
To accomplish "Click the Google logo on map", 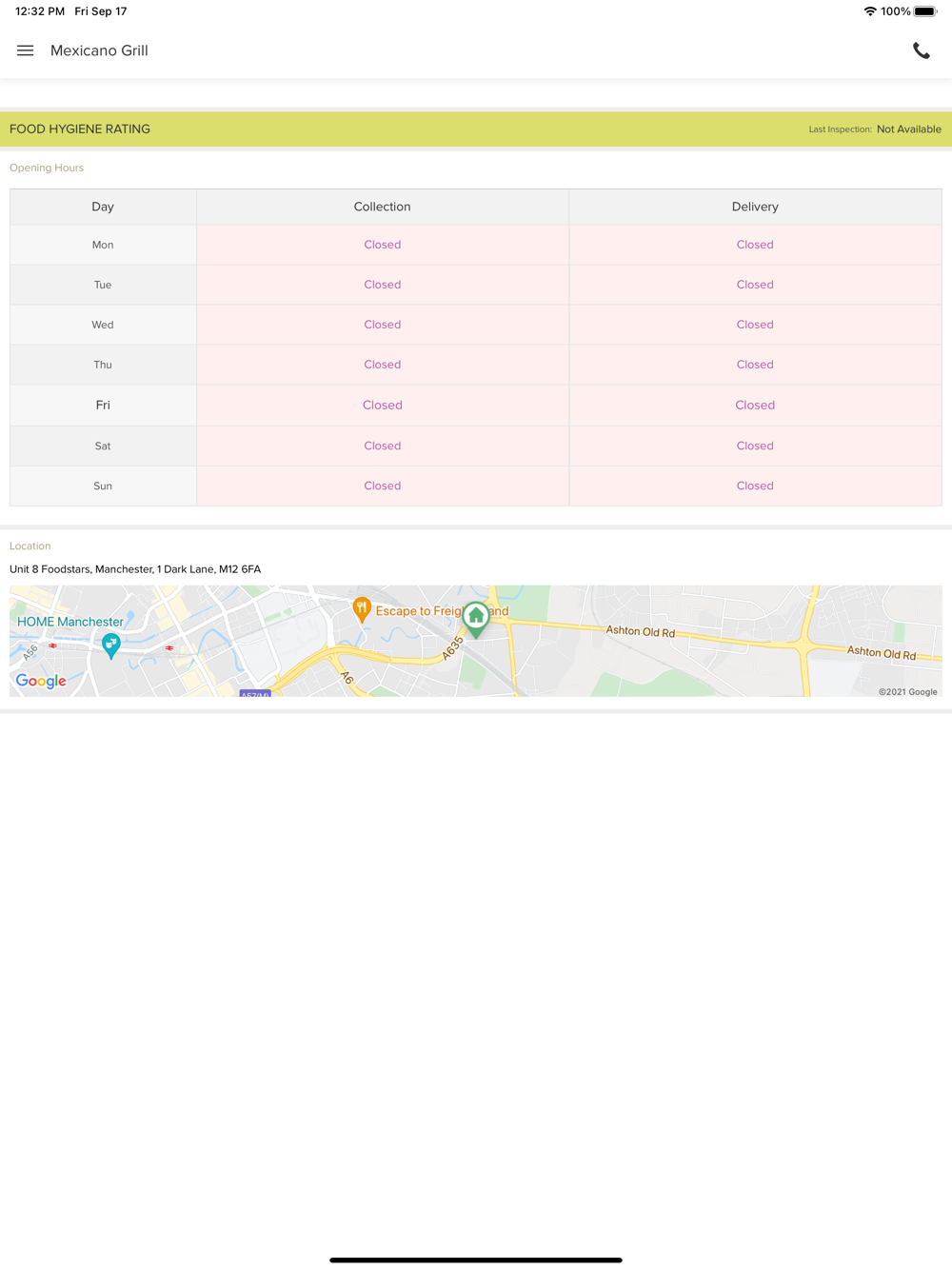I will [x=41, y=681].
